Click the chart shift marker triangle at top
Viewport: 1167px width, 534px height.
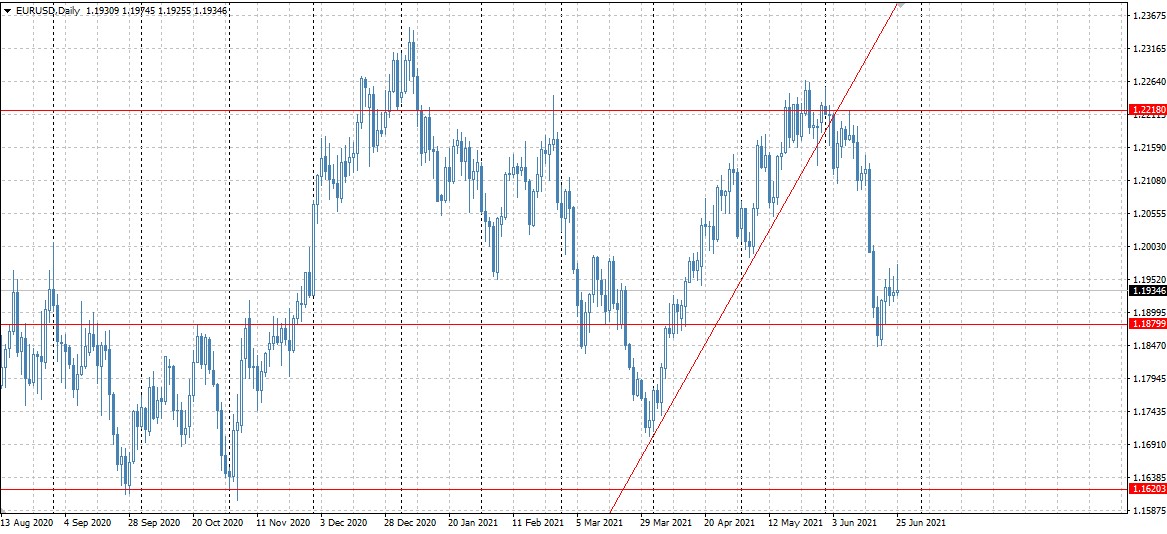tap(901, 4)
